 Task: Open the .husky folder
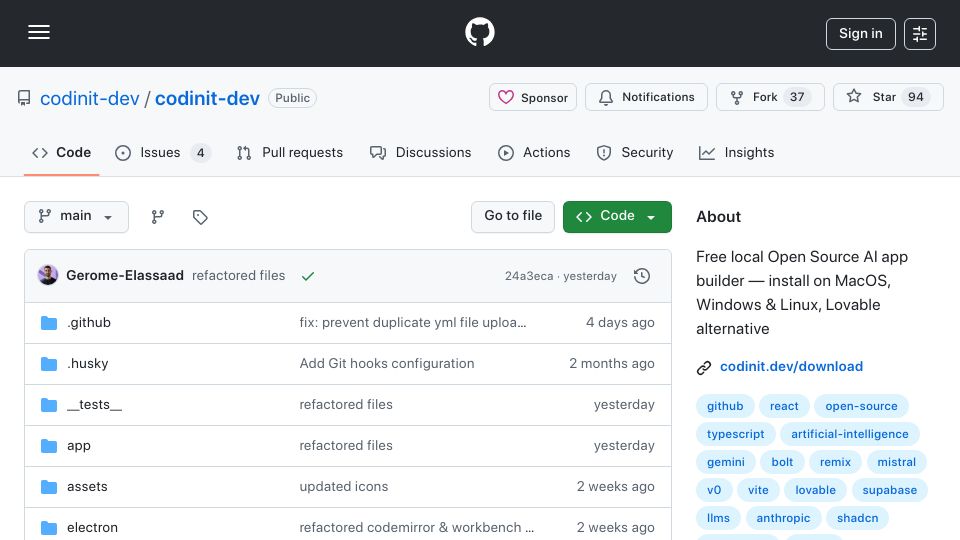(x=88, y=364)
